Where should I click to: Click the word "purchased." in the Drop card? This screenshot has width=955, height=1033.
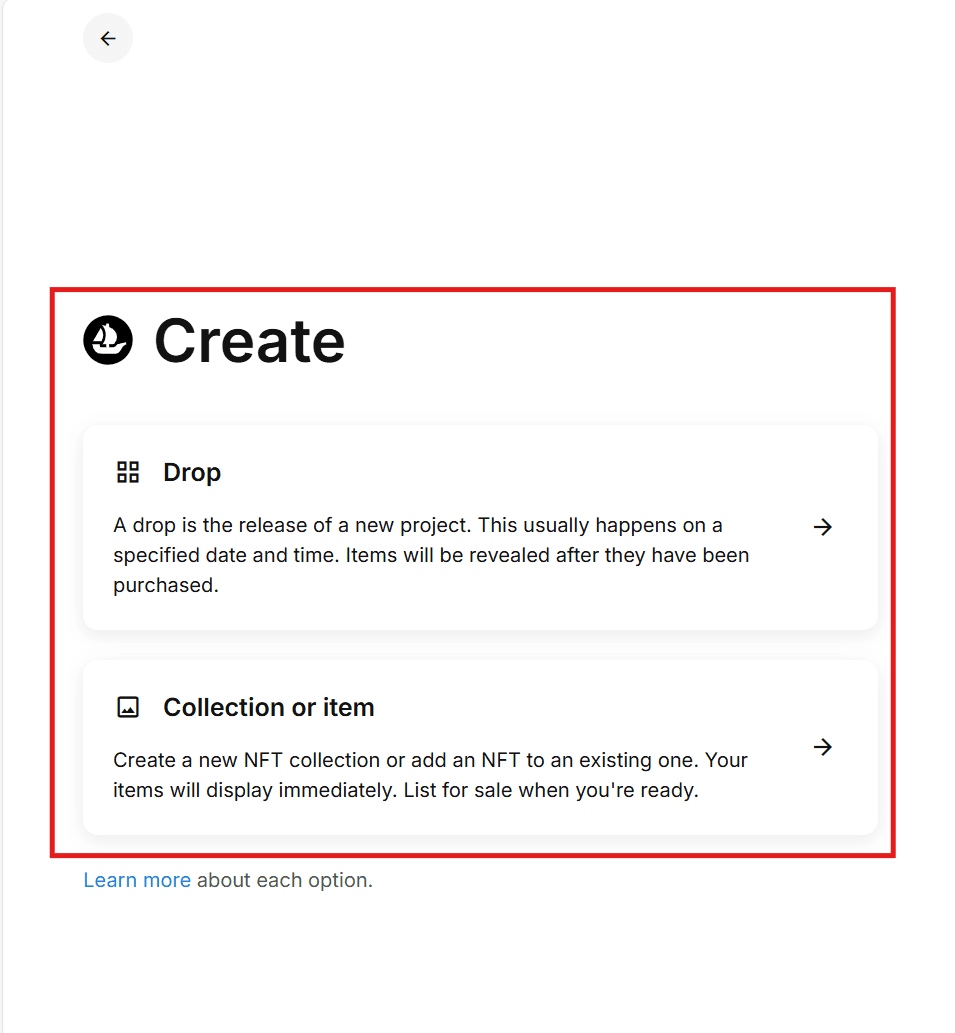[x=166, y=585]
